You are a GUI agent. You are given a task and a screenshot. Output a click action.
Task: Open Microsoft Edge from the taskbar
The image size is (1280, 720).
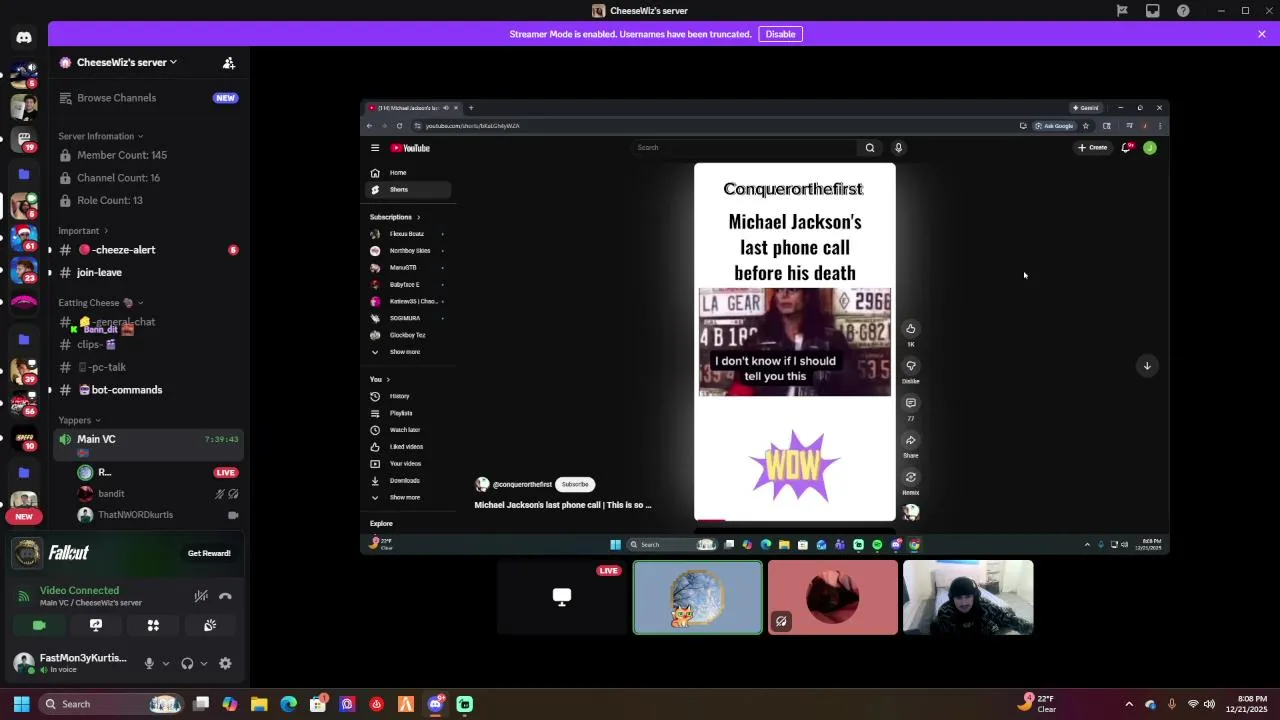click(x=288, y=704)
